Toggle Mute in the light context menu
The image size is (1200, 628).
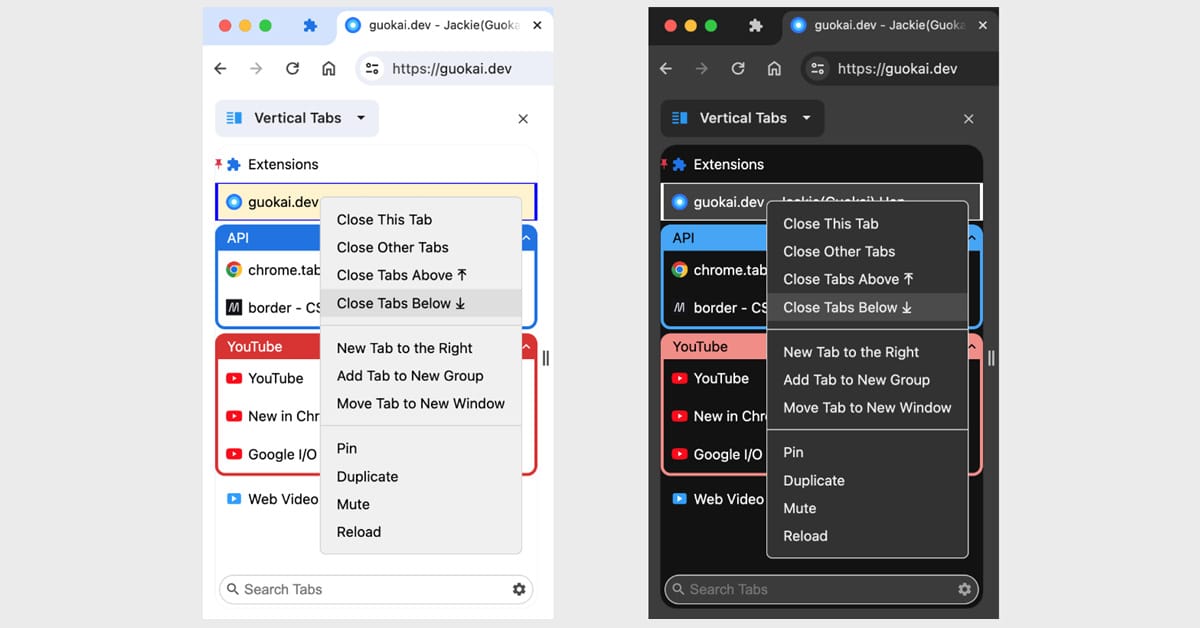point(353,504)
